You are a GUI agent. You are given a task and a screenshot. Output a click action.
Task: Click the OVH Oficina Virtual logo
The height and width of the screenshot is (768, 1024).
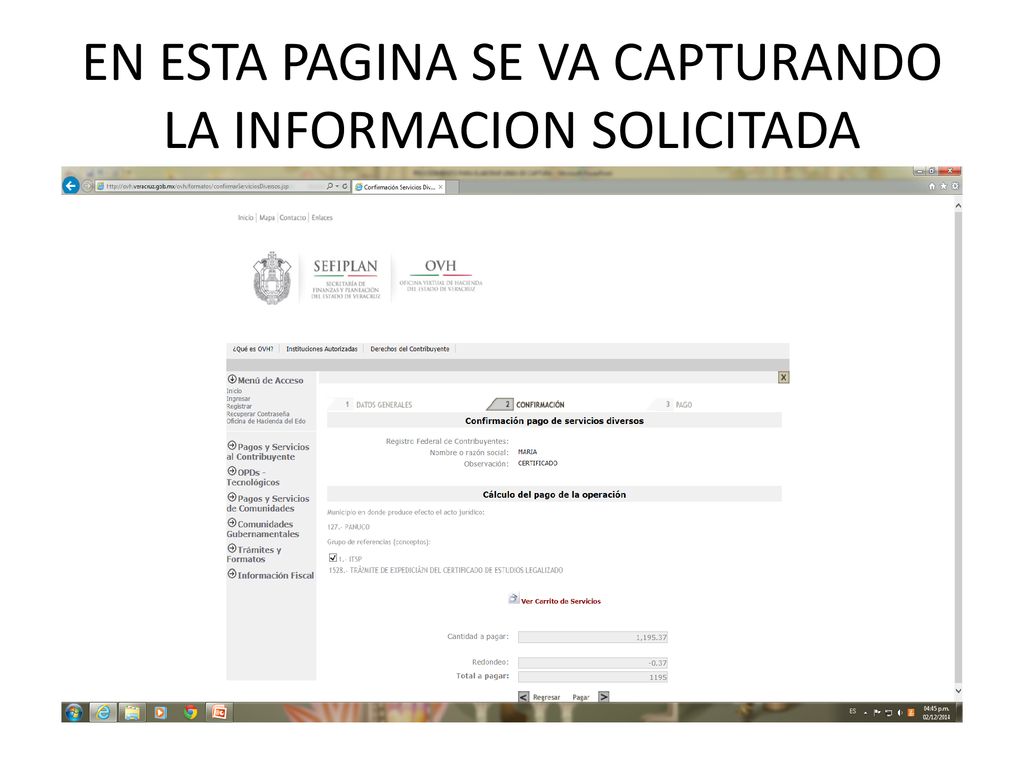point(441,275)
